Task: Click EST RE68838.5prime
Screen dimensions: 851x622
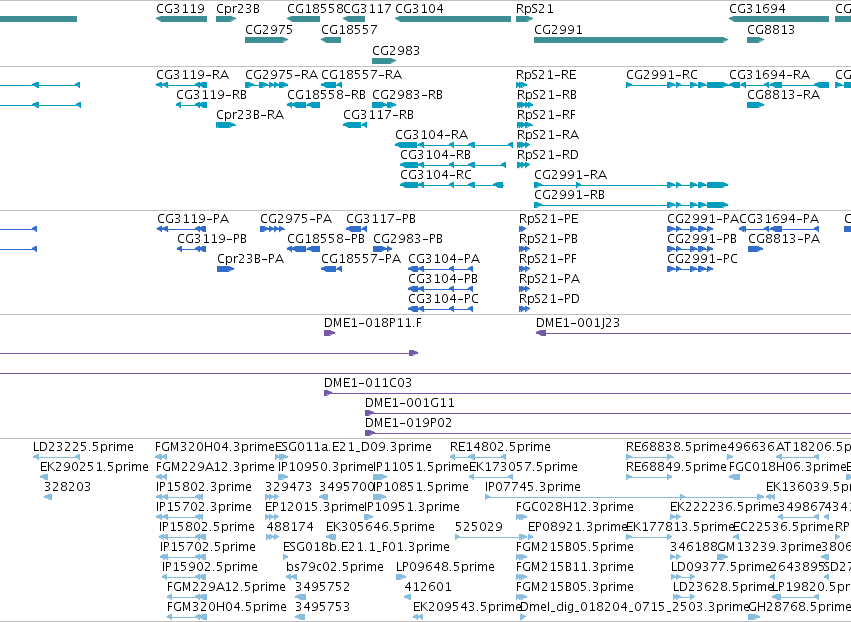Action: coord(649,457)
